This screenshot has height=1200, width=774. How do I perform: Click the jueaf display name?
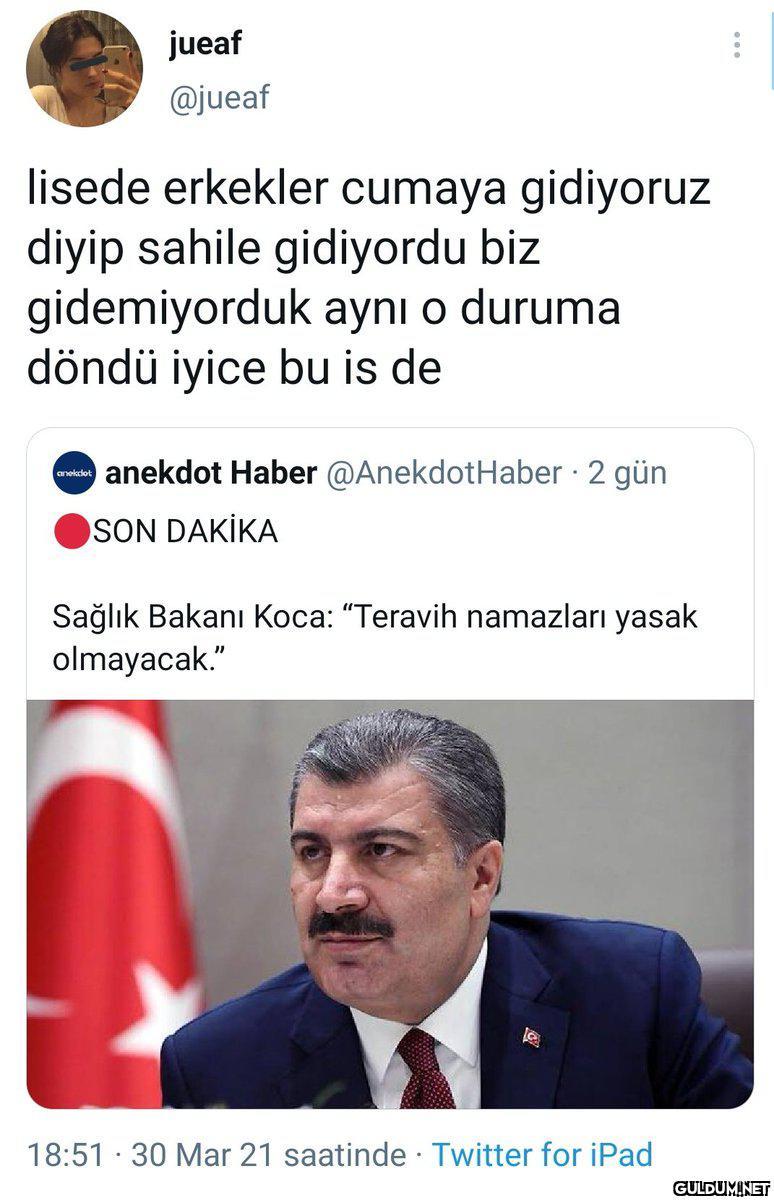(205, 42)
